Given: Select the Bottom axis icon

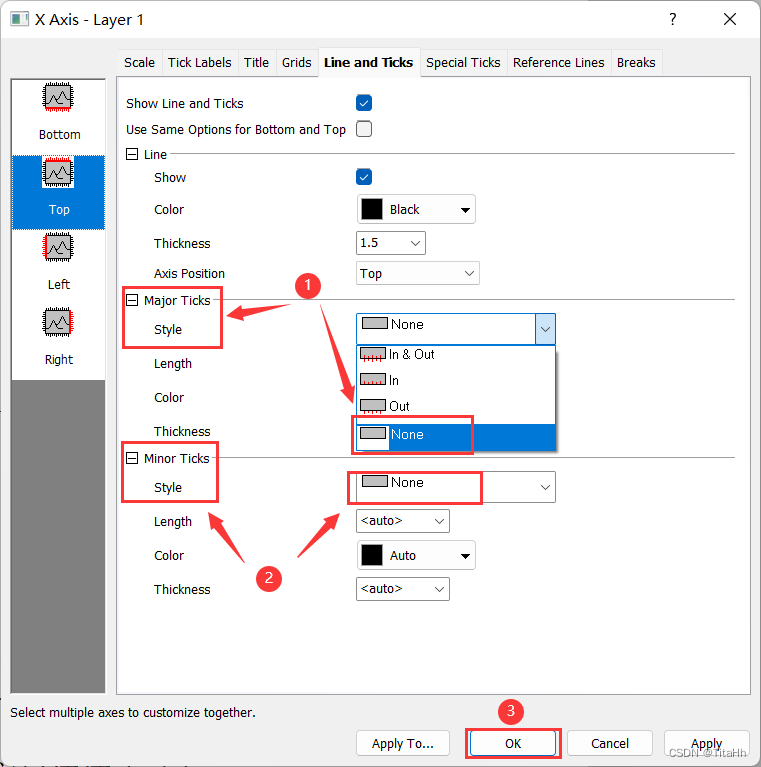Looking at the screenshot, I should tap(58, 97).
